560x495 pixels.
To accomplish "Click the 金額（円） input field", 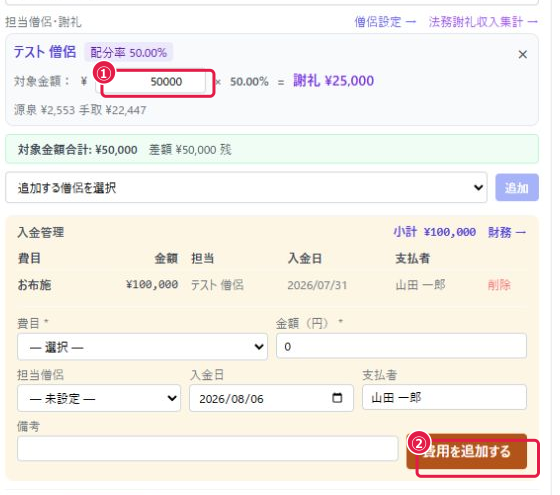I will (401, 346).
